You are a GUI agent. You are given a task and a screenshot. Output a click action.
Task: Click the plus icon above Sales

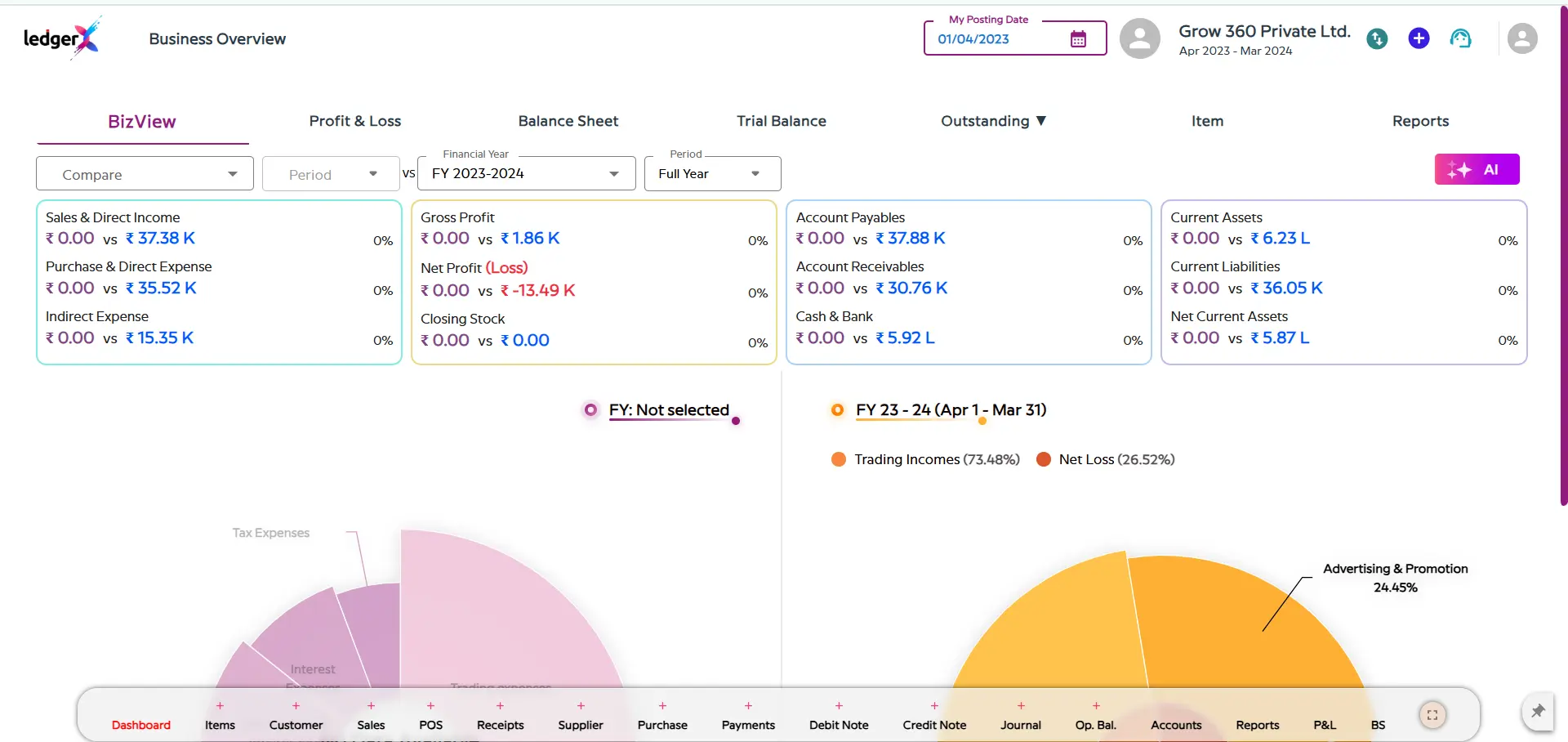[x=371, y=705]
